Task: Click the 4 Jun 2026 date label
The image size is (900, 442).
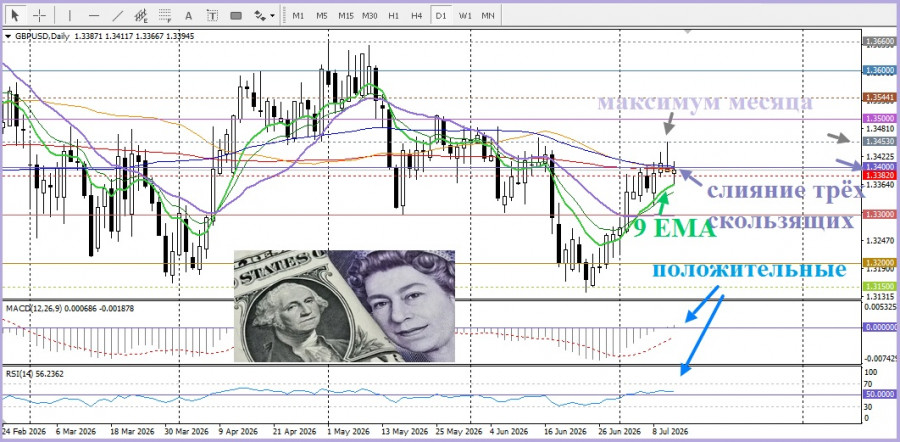Action: [x=509, y=431]
